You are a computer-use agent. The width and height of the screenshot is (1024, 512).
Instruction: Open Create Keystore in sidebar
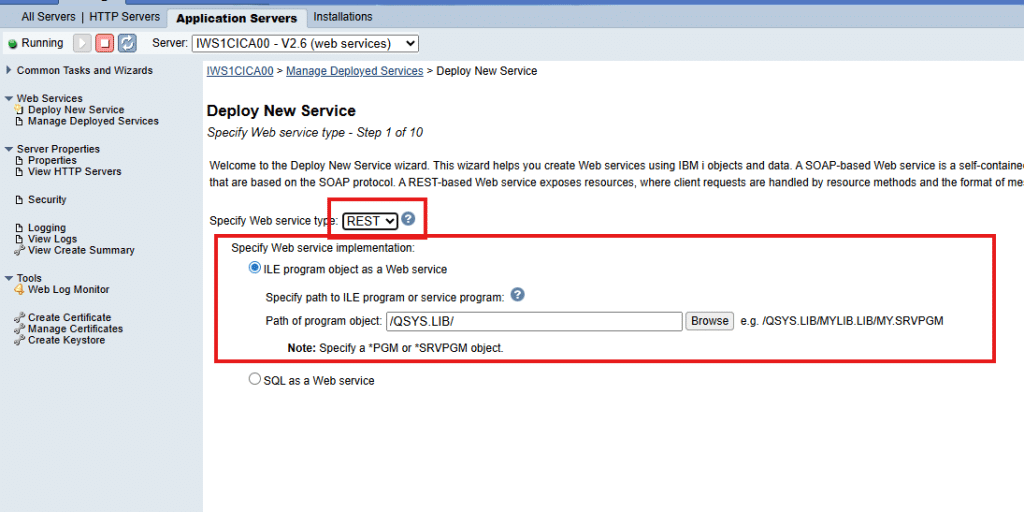pyautogui.click(x=66, y=341)
